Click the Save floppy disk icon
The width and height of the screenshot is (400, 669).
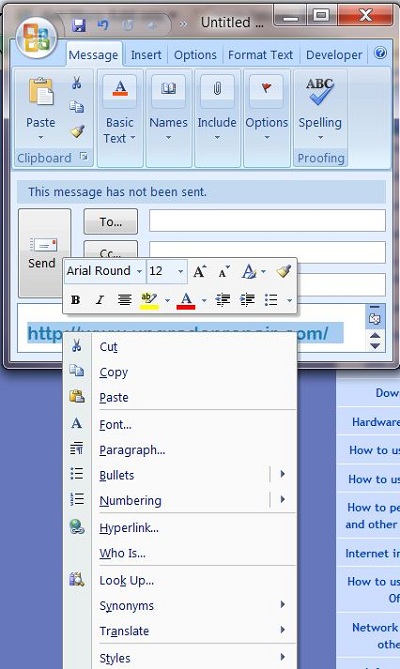[79, 25]
